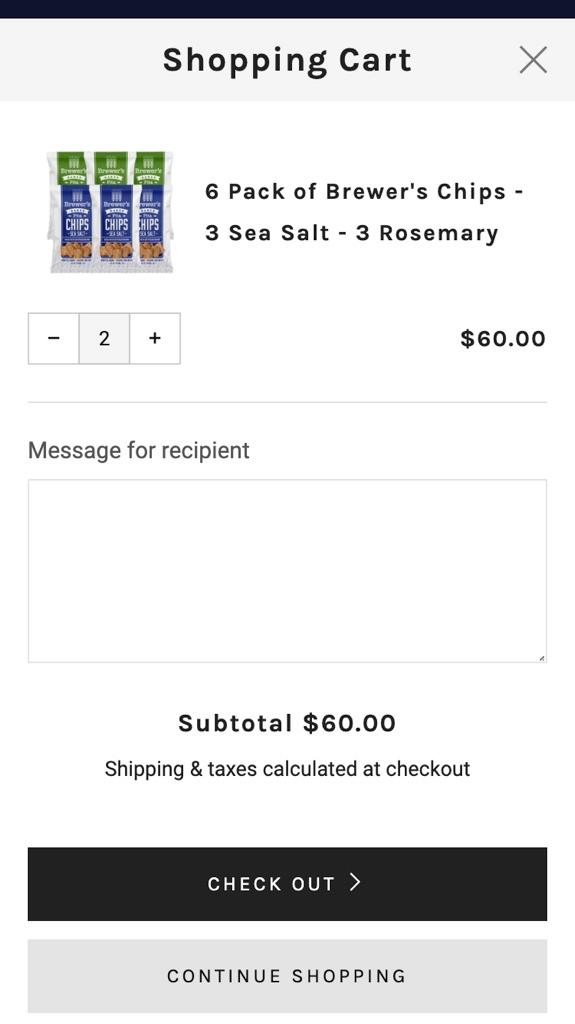Open the 6 Pack of Brewer's Chips title link
Screen dimensions: 575x1024
coord(364,212)
